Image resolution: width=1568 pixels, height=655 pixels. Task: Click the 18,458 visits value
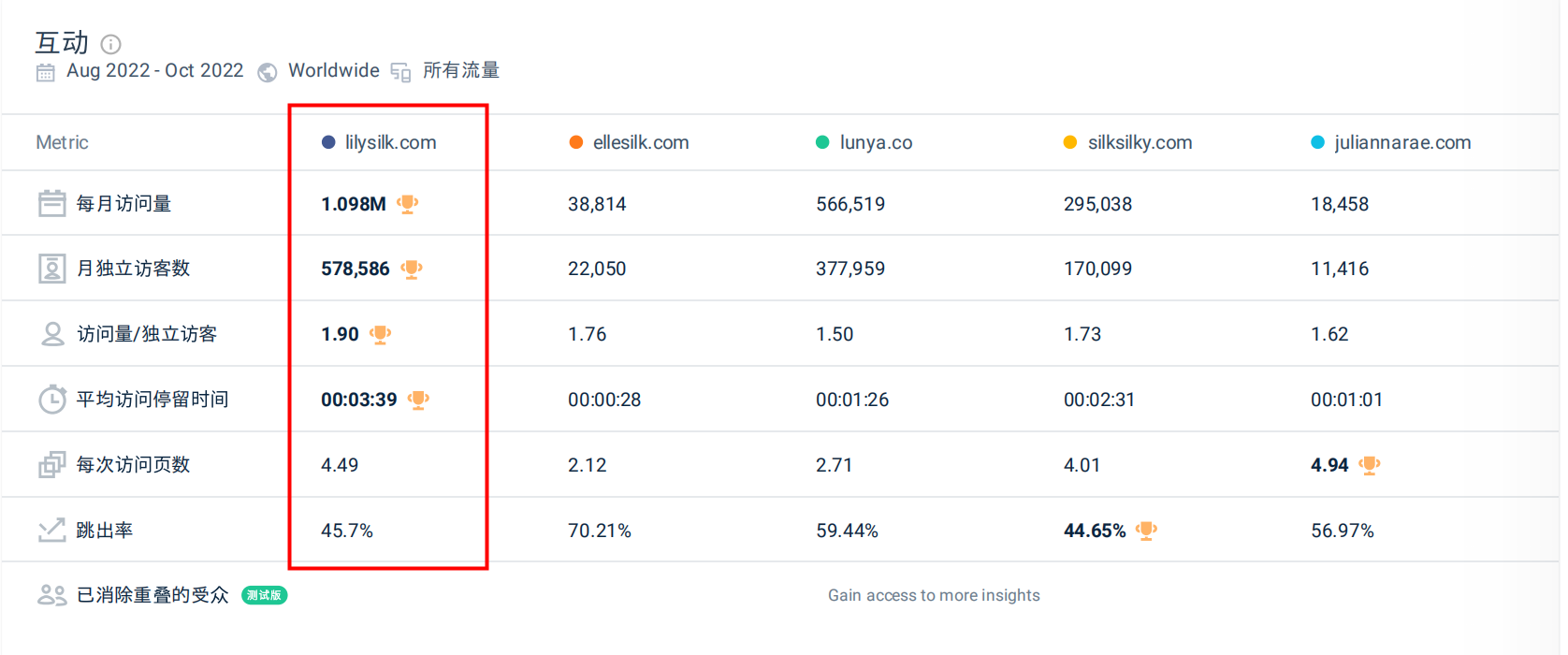tap(1340, 204)
